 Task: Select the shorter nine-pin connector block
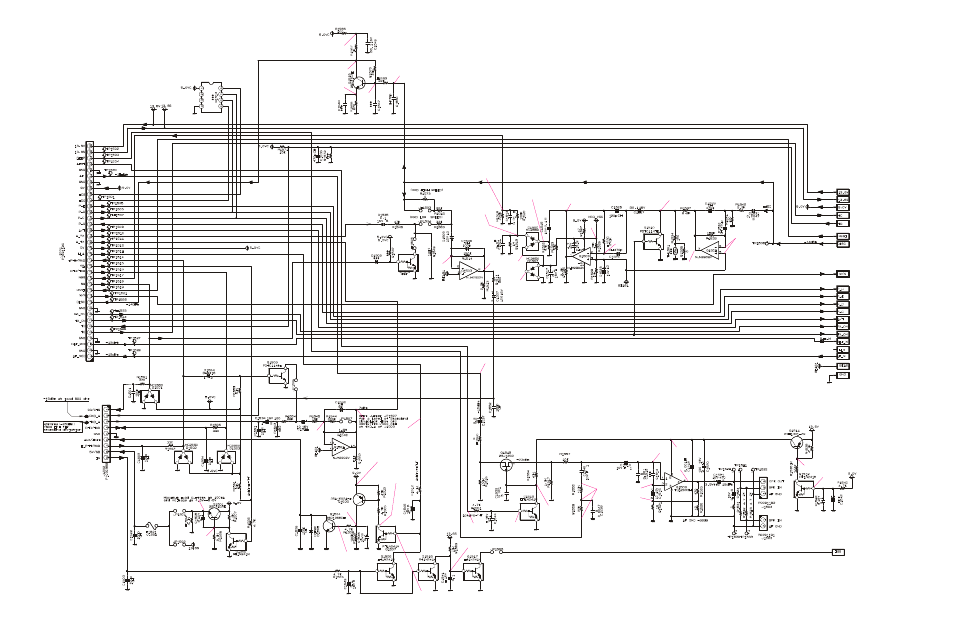point(106,434)
